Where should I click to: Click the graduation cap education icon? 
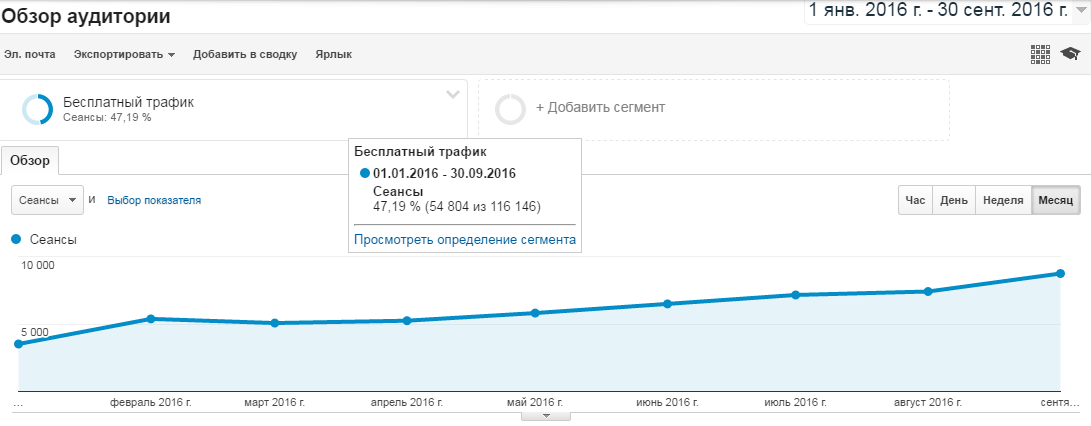(x=1070, y=54)
